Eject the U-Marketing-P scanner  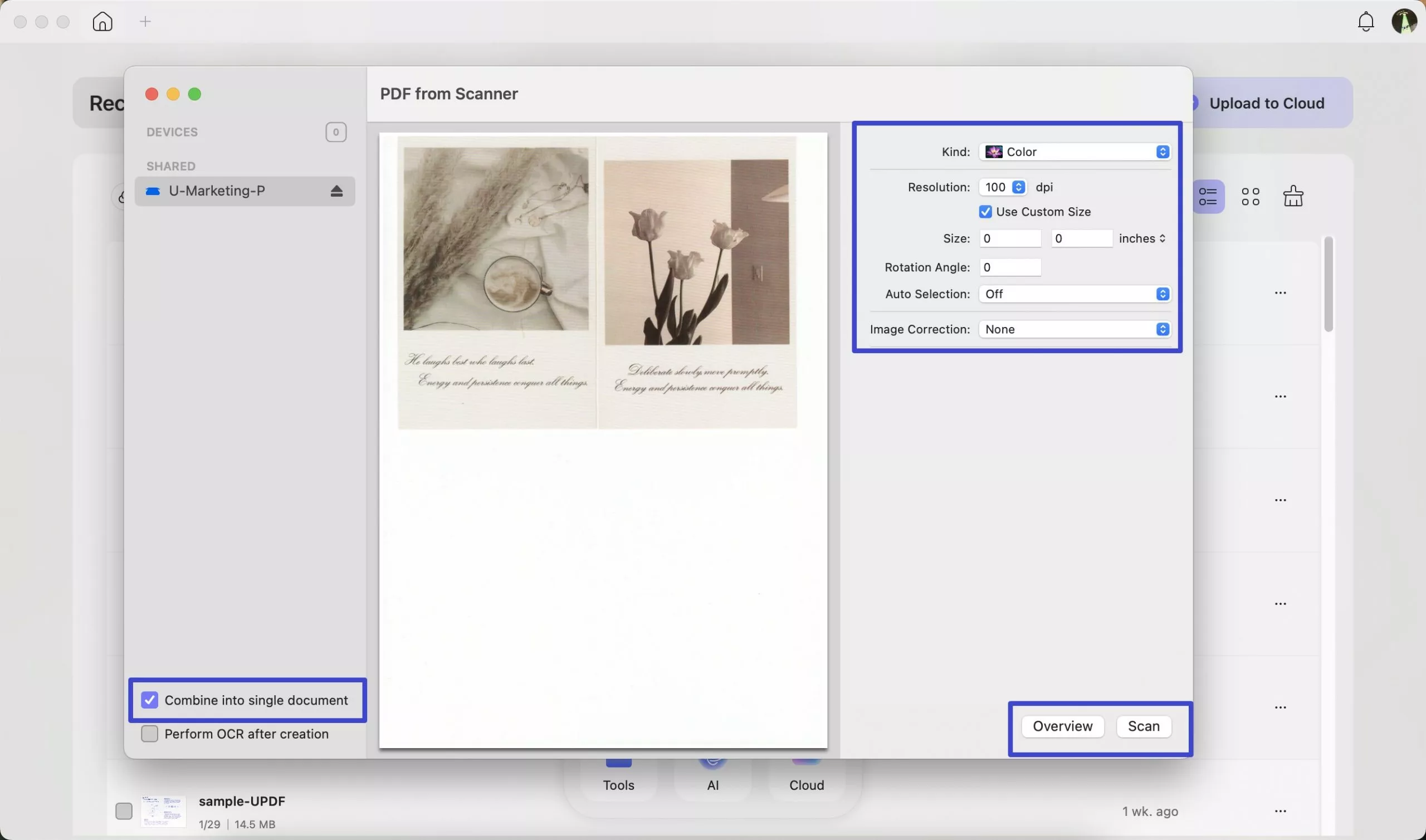click(336, 191)
